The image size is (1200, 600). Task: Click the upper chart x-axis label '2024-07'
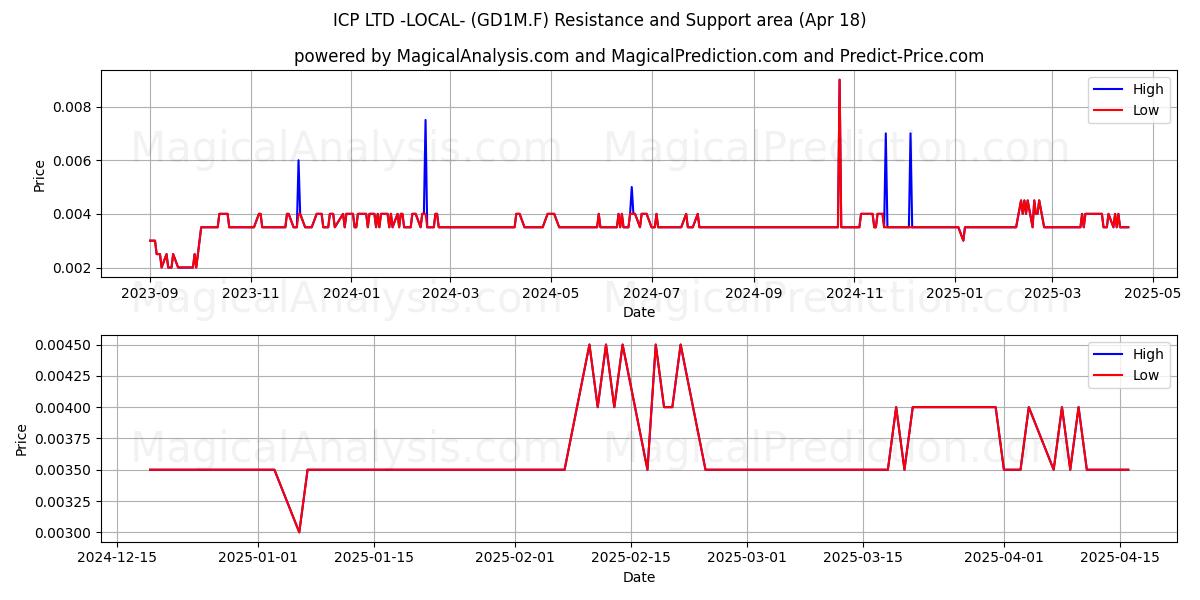point(652,292)
